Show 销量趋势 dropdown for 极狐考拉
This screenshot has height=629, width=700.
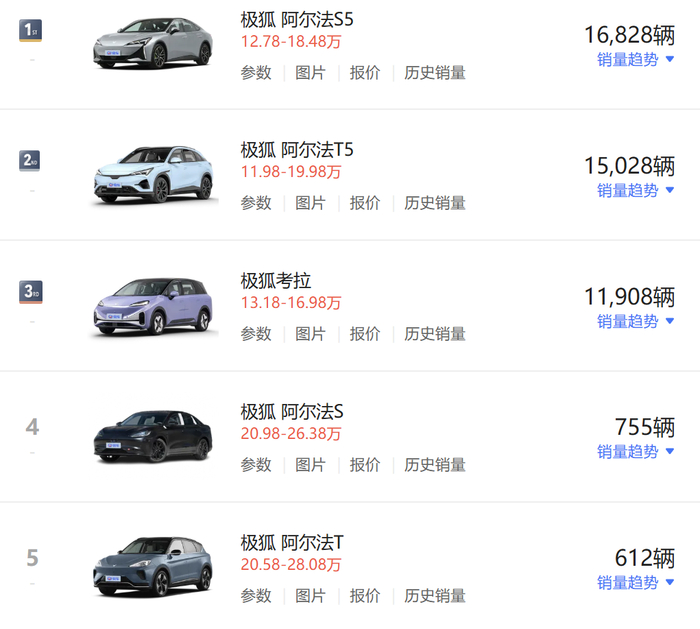[636, 321]
